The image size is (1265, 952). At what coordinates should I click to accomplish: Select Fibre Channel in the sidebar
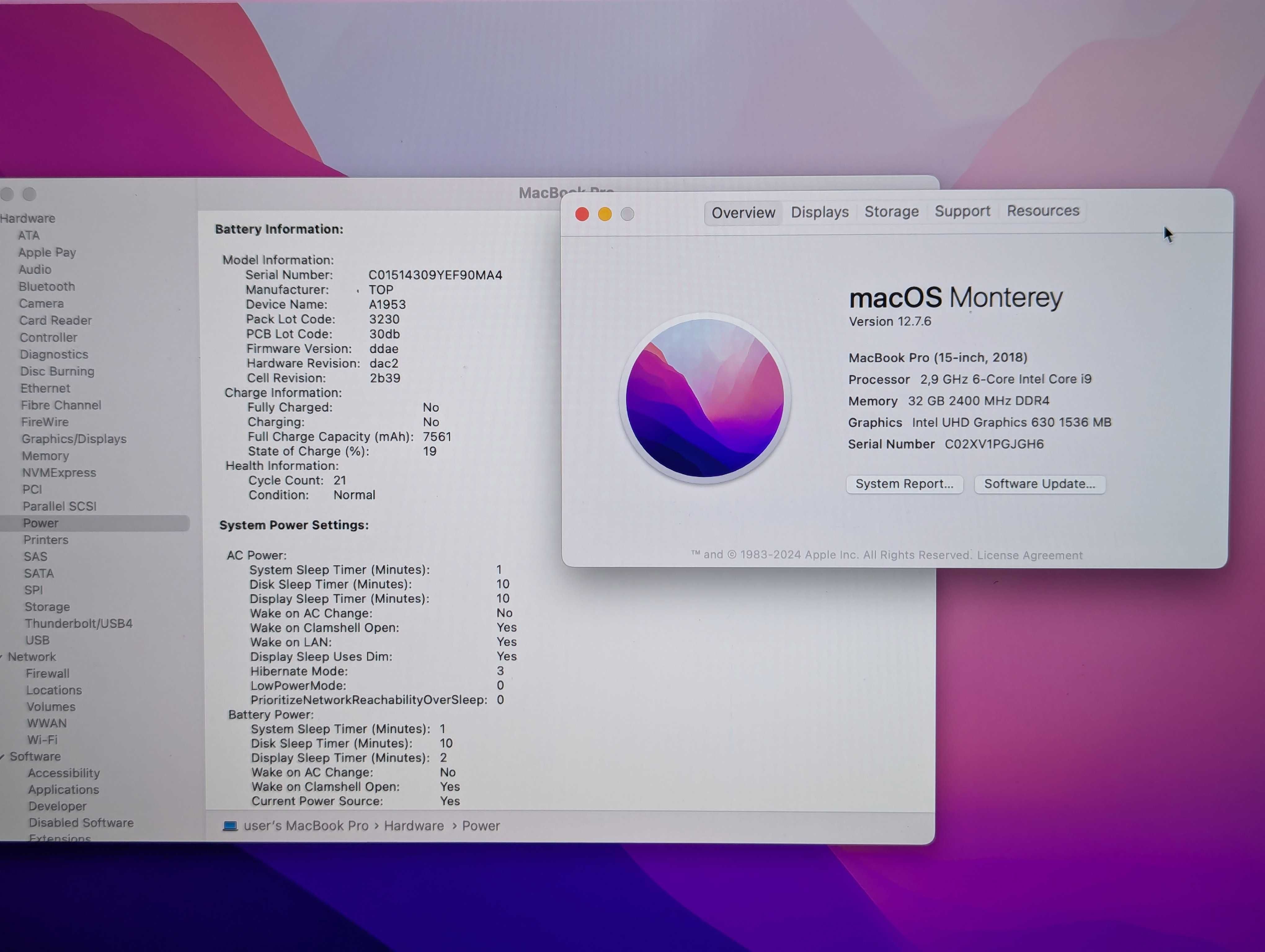click(x=61, y=405)
